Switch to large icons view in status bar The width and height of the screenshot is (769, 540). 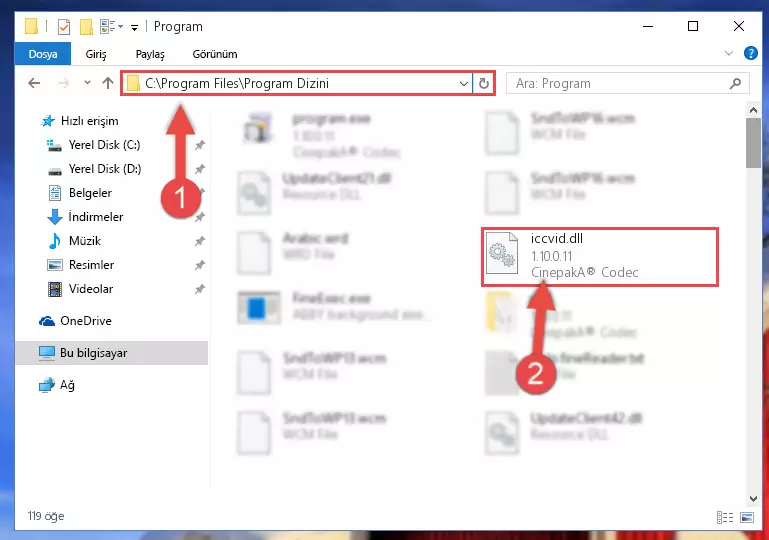pyautogui.click(x=747, y=517)
